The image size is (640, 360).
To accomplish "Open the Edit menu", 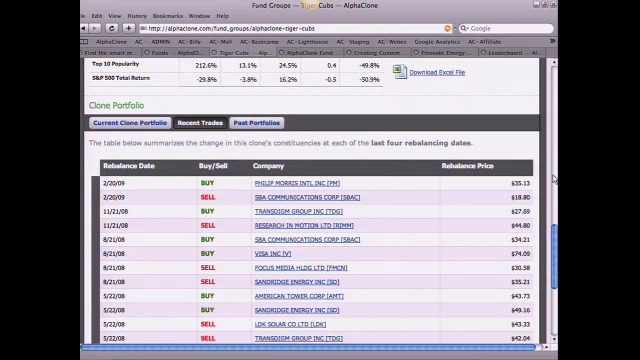I will 97,16.
